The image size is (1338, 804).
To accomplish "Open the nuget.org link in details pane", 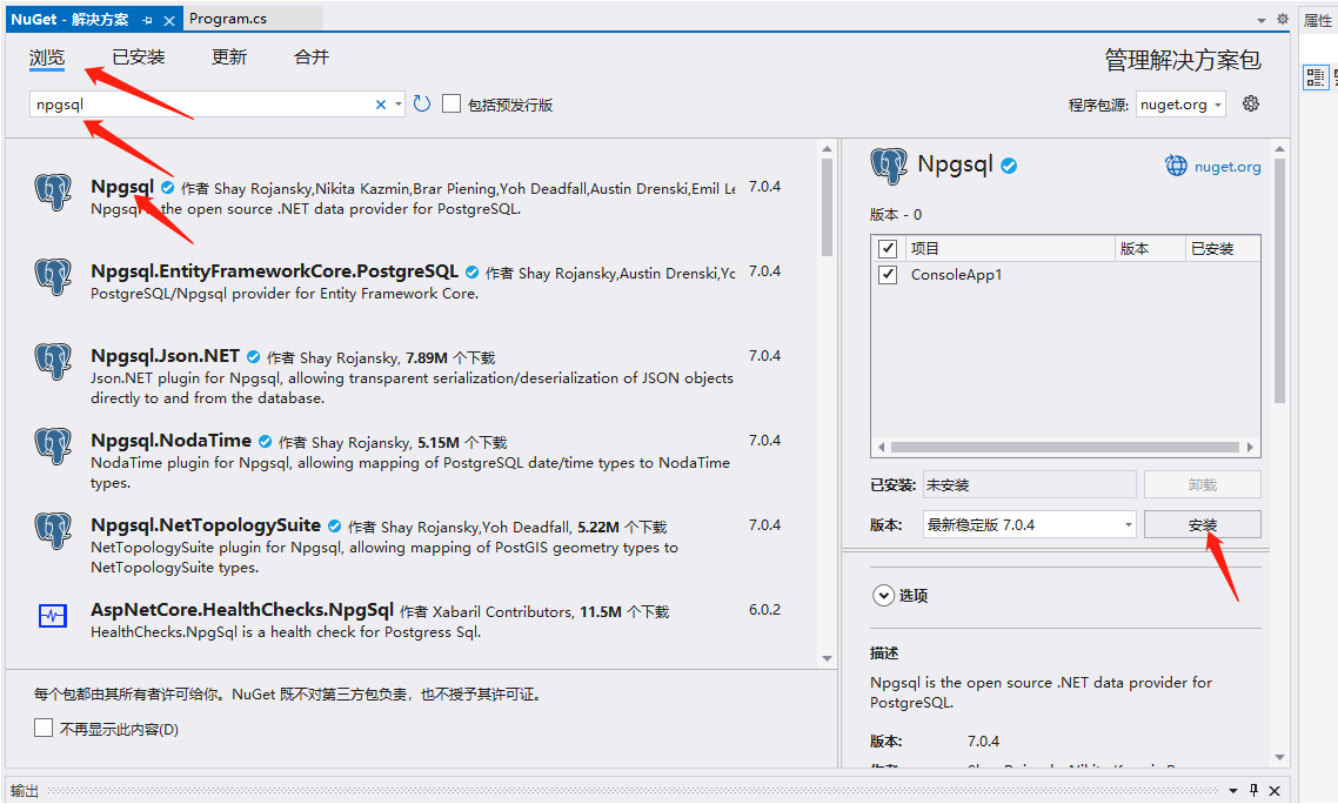I will point(1228,167).
